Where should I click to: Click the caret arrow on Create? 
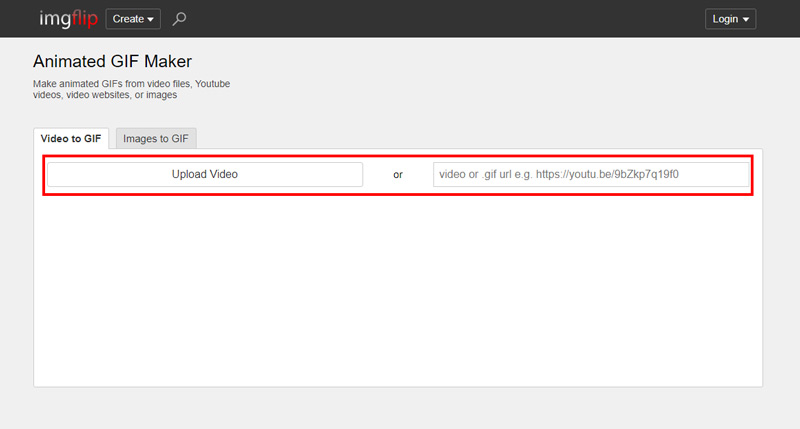[x=151, y=19]
